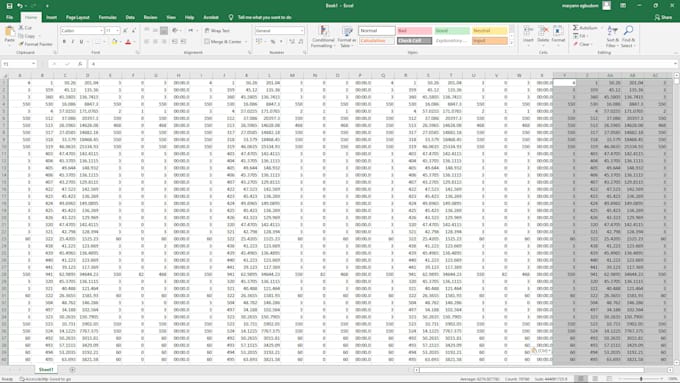The image size is (680, 383).
Task: Expand the cell styles gallery
Action: [x=511, y=43]
